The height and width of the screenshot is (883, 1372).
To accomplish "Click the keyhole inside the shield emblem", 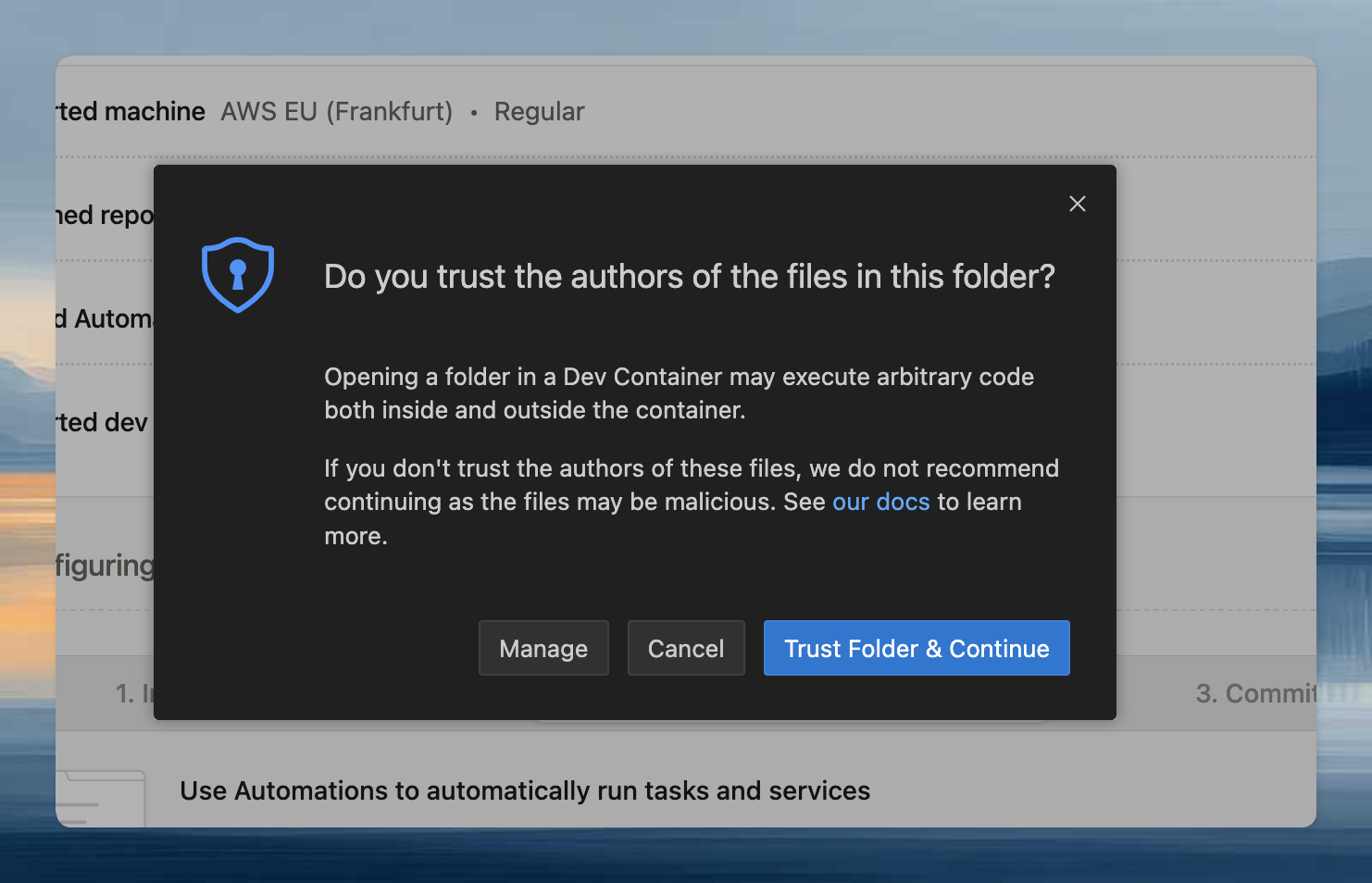I will tap(238, 273).
